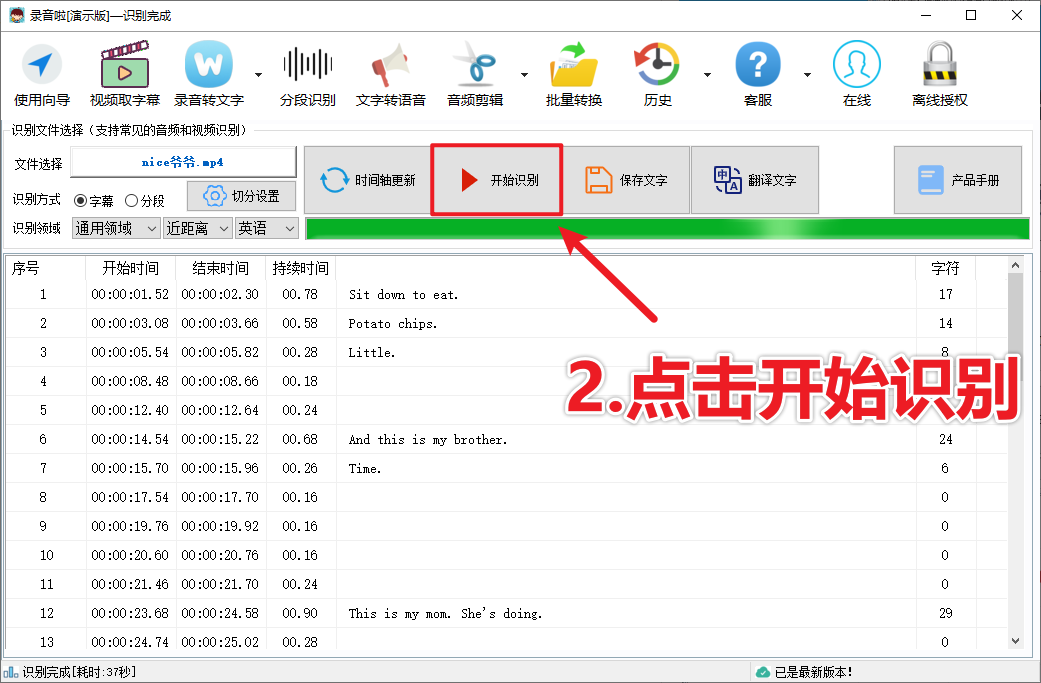Select the row text 'Little.'
1041x683 pixels.
tap(372, 352)
